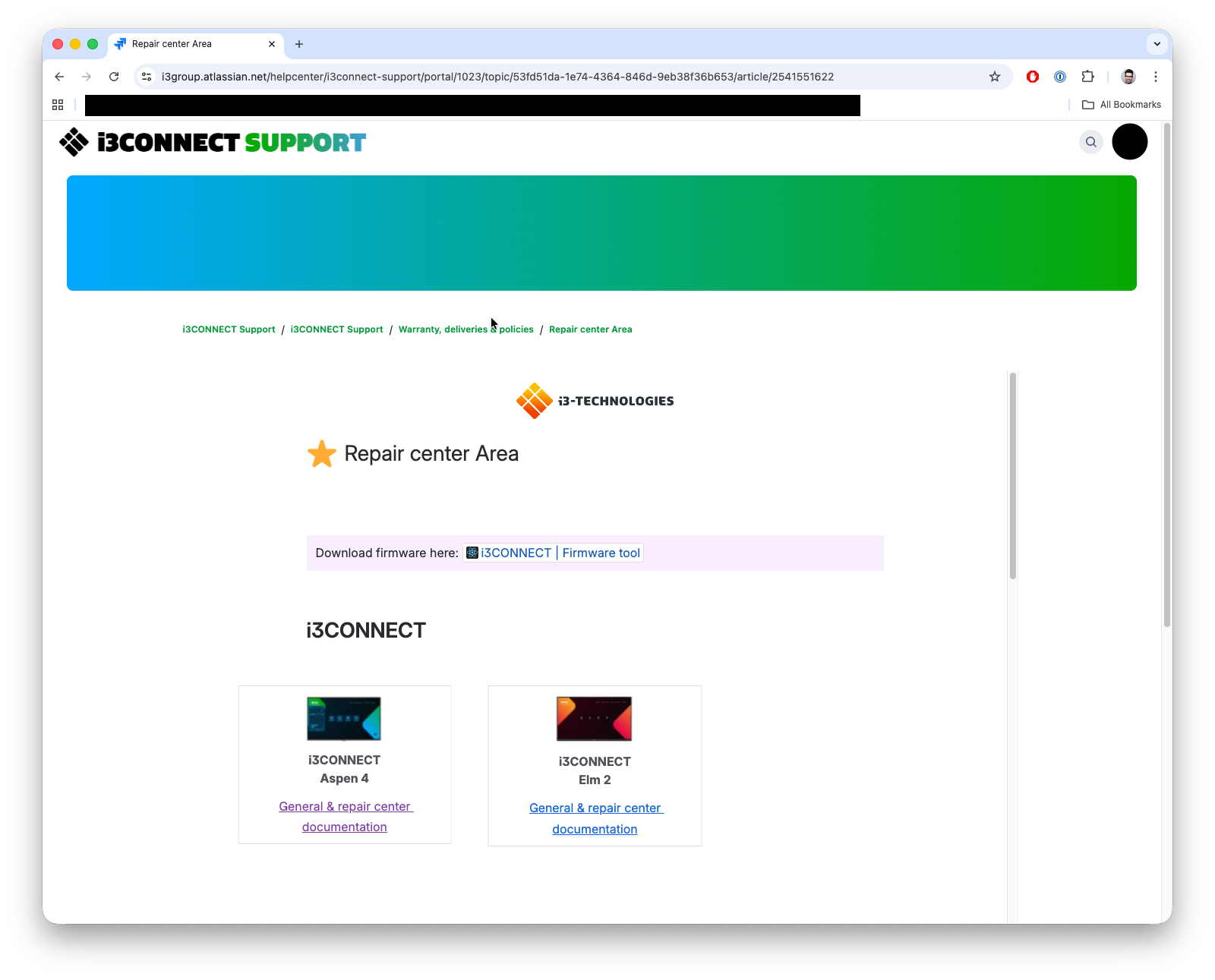This screenshot has height=980, width=1215.
Task: Open the site information icon in the address bar
Action: (x=146, y=77)
